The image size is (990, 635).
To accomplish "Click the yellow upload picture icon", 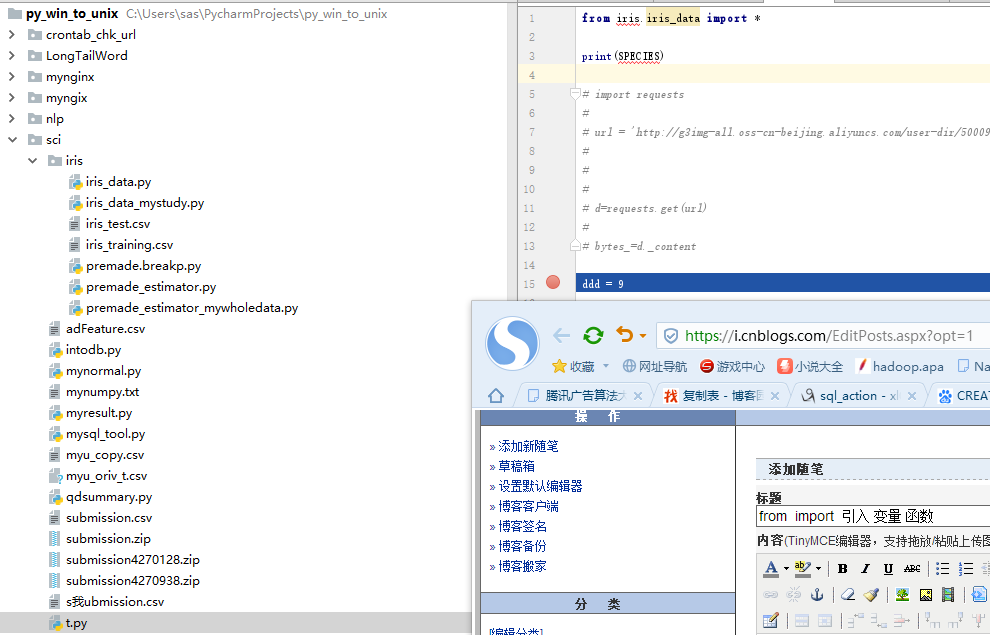I will pos(926,595).
